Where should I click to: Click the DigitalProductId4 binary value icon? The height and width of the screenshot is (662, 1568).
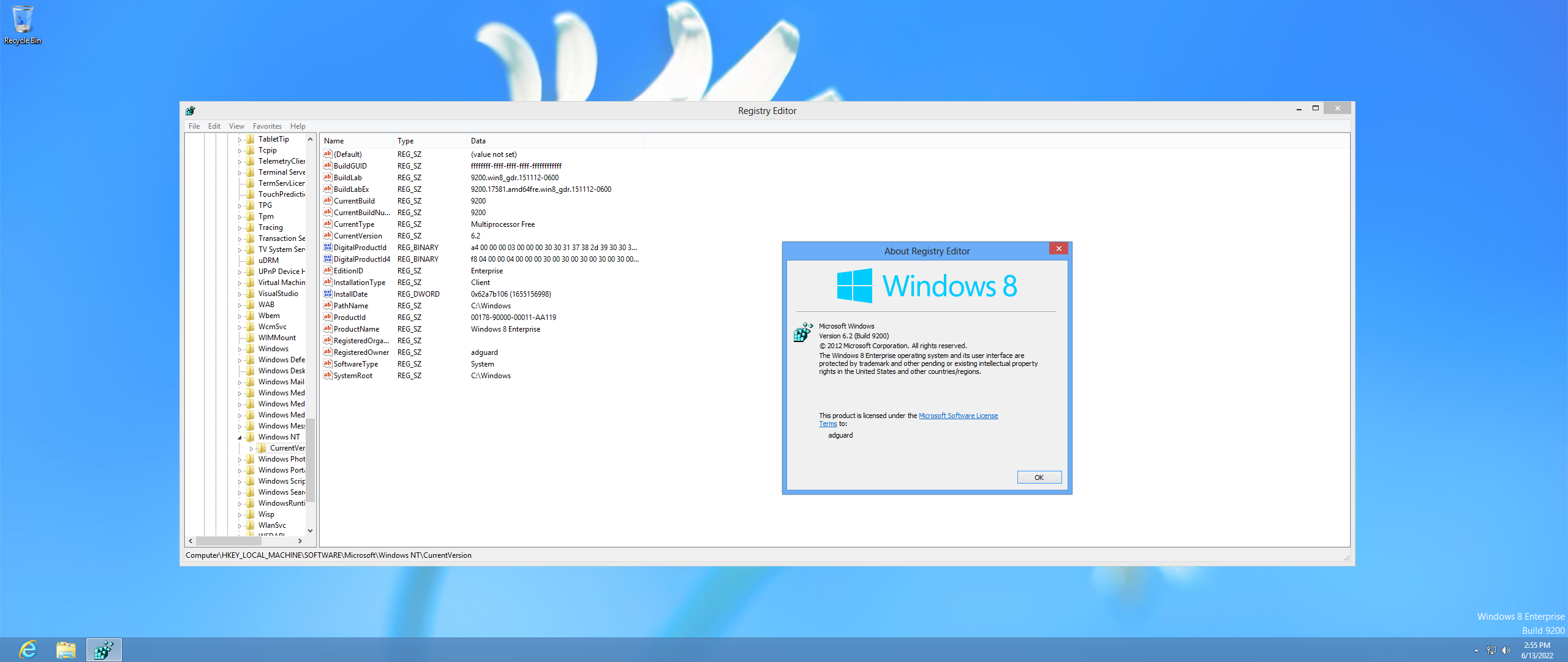328,259
